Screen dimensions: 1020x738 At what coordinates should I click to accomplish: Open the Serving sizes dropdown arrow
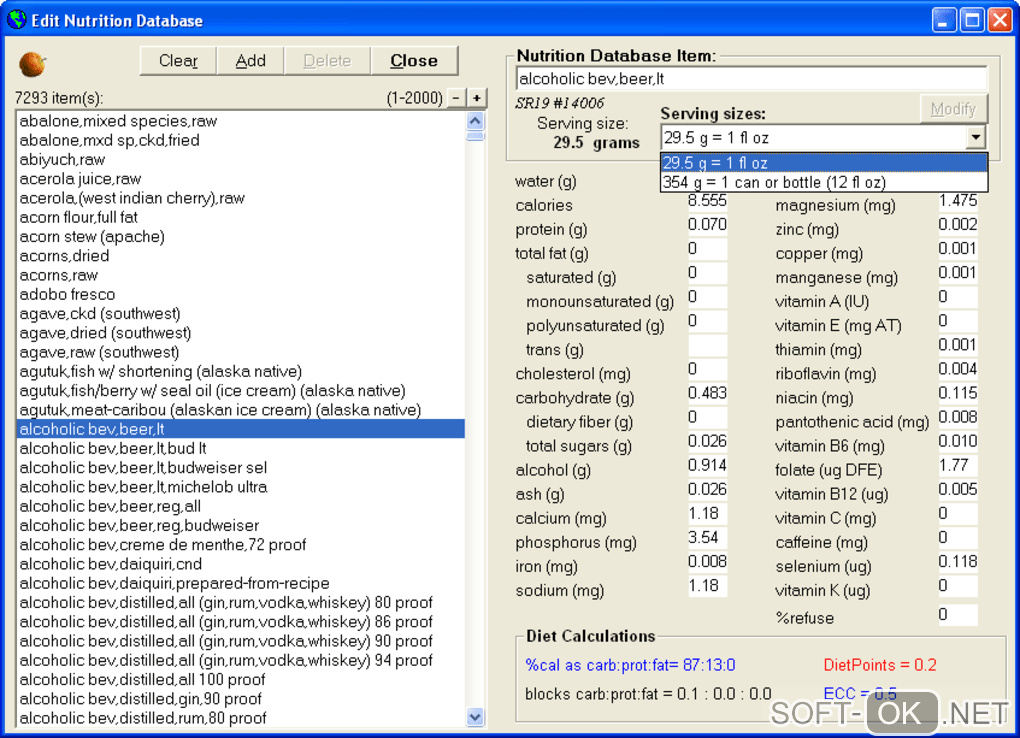point(975,137)
